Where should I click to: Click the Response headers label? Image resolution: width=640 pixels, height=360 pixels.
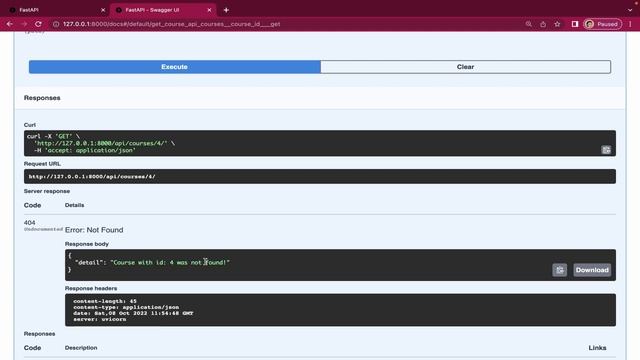pyautogui.click(x=91, y=288)
